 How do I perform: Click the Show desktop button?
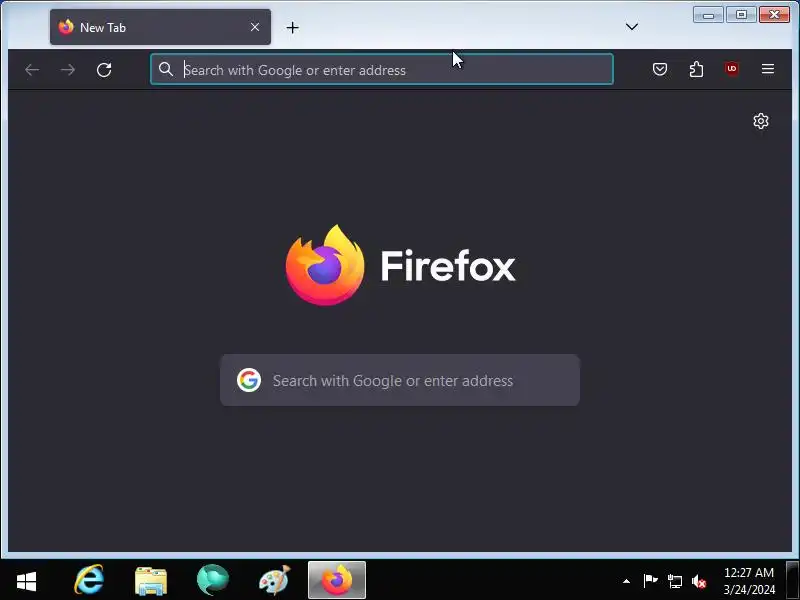[x=793, y=580]
